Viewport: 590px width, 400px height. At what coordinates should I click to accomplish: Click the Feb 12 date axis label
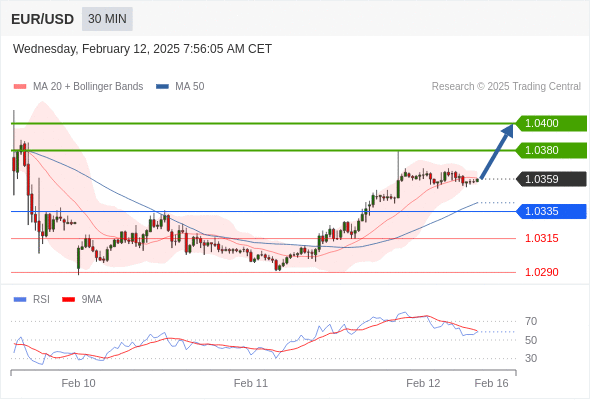click(423, 383)
